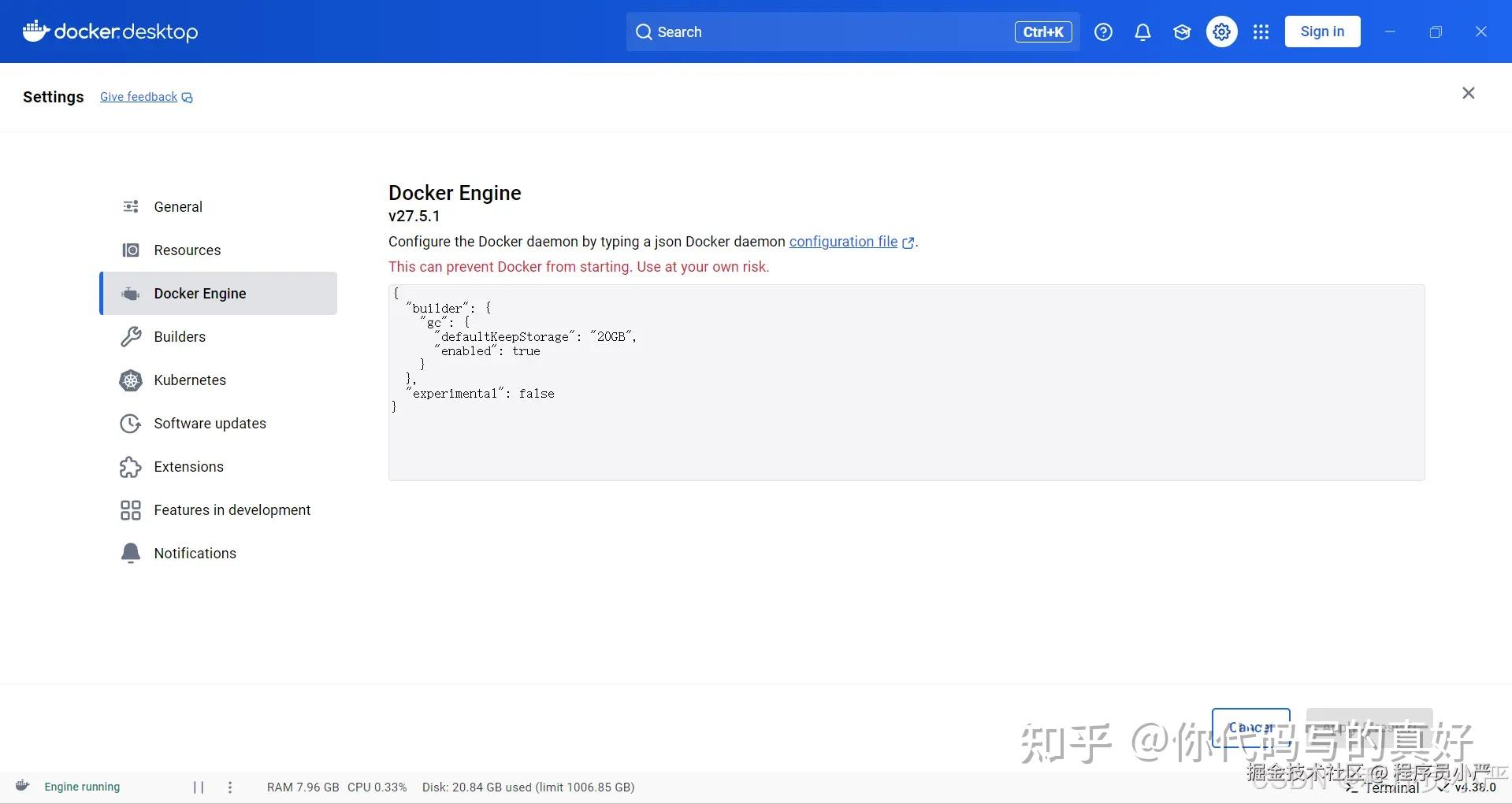Screen dimensions: 1512x804
Task: Click the "RAM 7.96 GB" status entry
Action: [x=303, y=787]
